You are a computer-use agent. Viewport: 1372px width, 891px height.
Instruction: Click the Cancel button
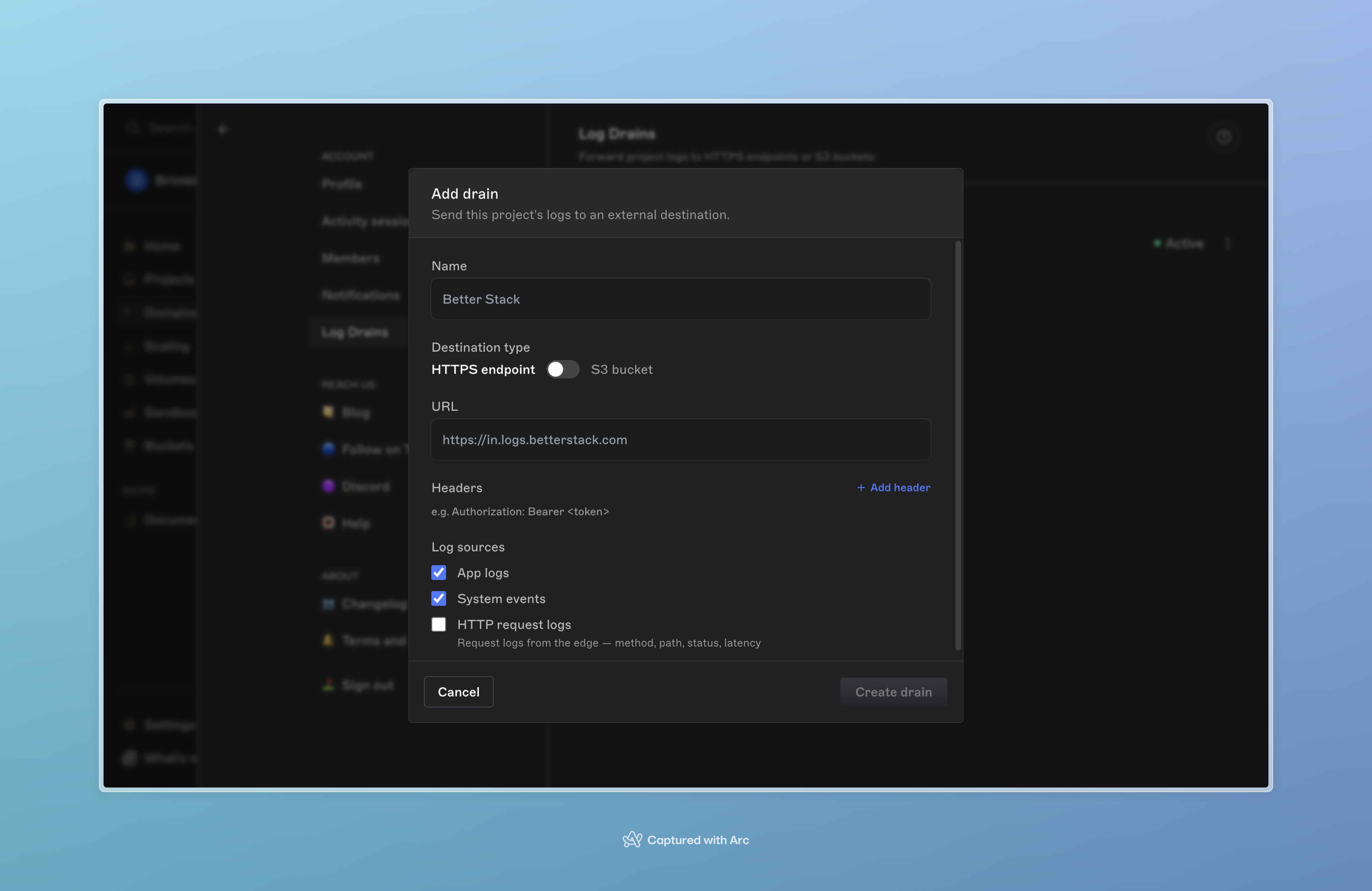[458, 692]
